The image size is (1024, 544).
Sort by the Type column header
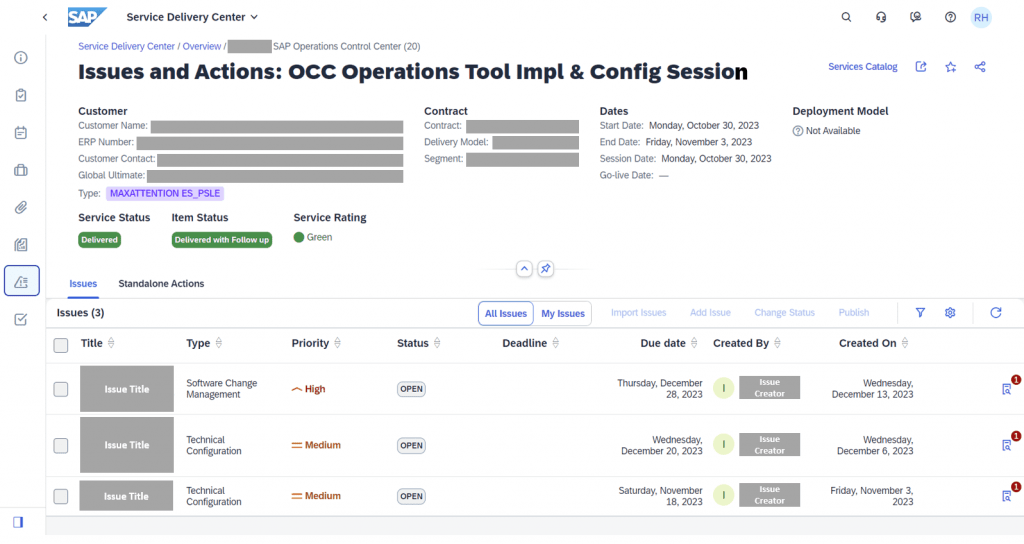(204, 344)
